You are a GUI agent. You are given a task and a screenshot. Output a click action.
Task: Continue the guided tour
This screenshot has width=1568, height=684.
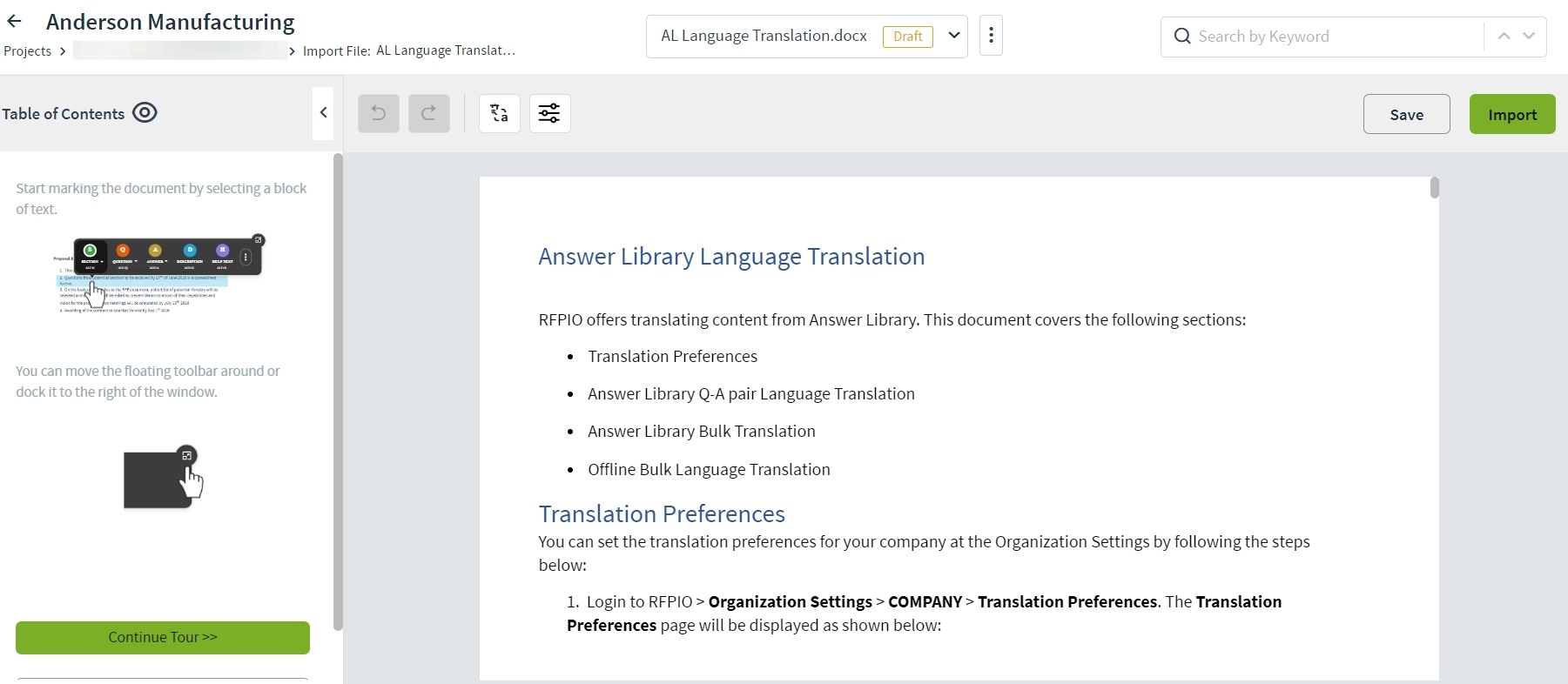163,638
